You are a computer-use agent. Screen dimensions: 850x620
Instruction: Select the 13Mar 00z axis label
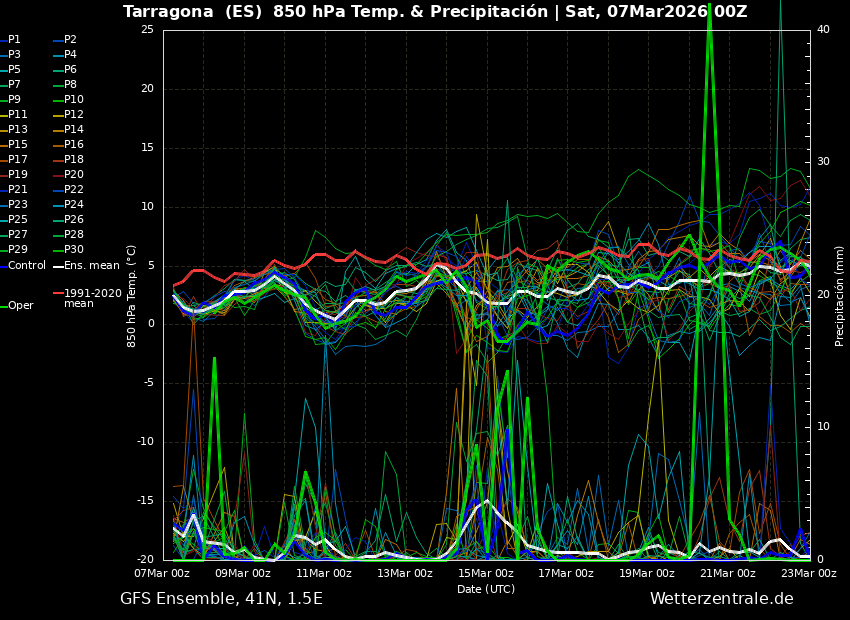405,573
